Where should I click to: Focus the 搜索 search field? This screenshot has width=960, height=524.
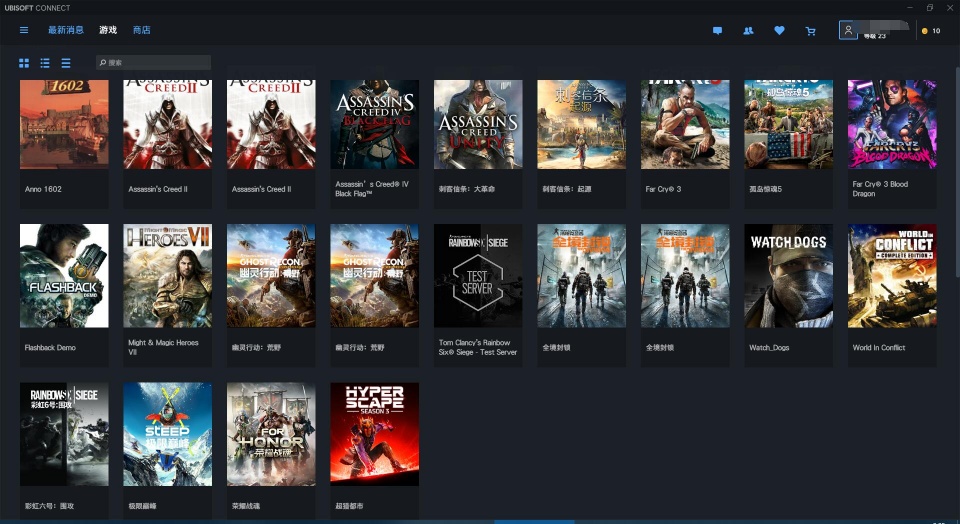[153, 62]
